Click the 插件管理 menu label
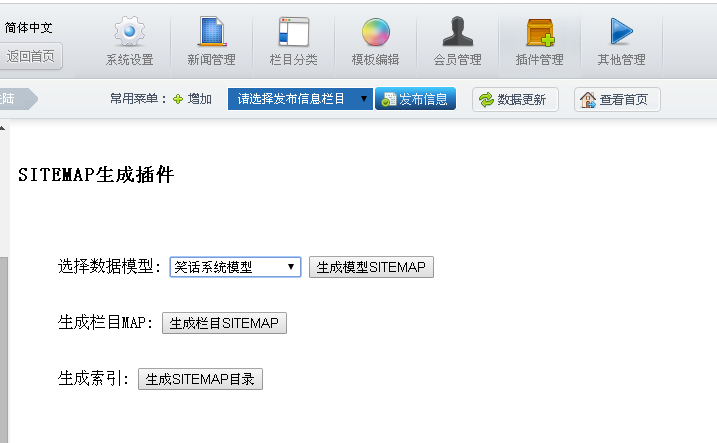Screen dimensions: 717x443 click(540, 59)
